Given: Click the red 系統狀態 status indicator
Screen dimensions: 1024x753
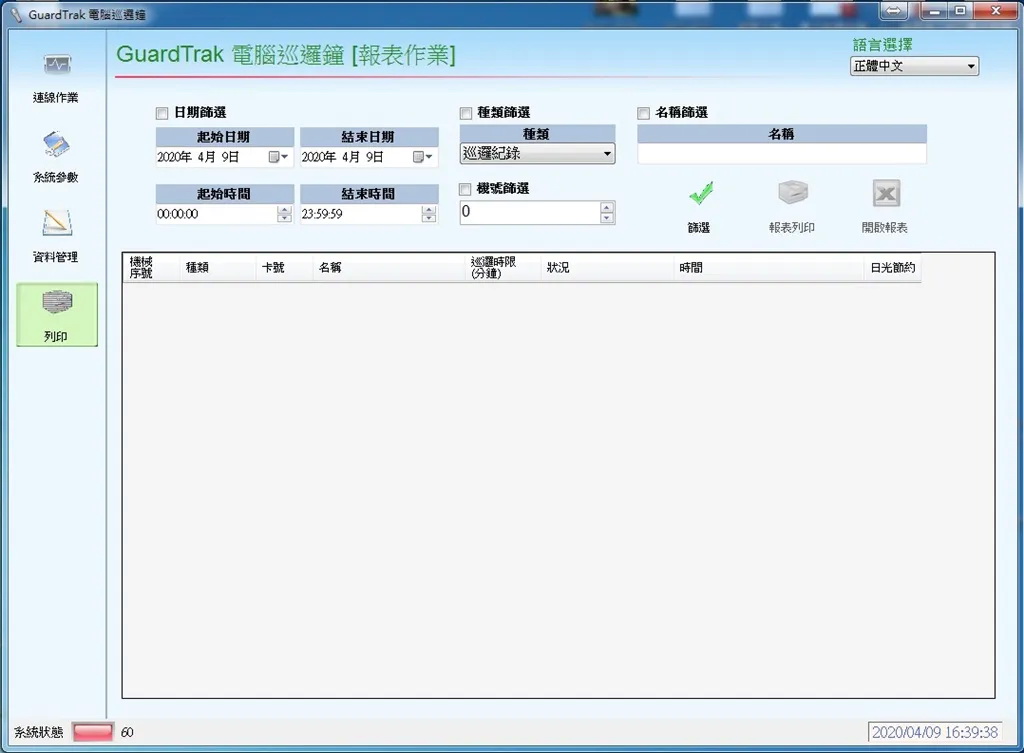Looking at the screenshot, I should [93, 732].
